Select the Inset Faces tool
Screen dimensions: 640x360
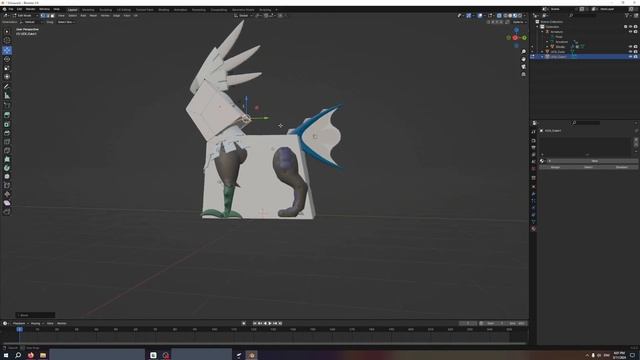tap(7, 124)
